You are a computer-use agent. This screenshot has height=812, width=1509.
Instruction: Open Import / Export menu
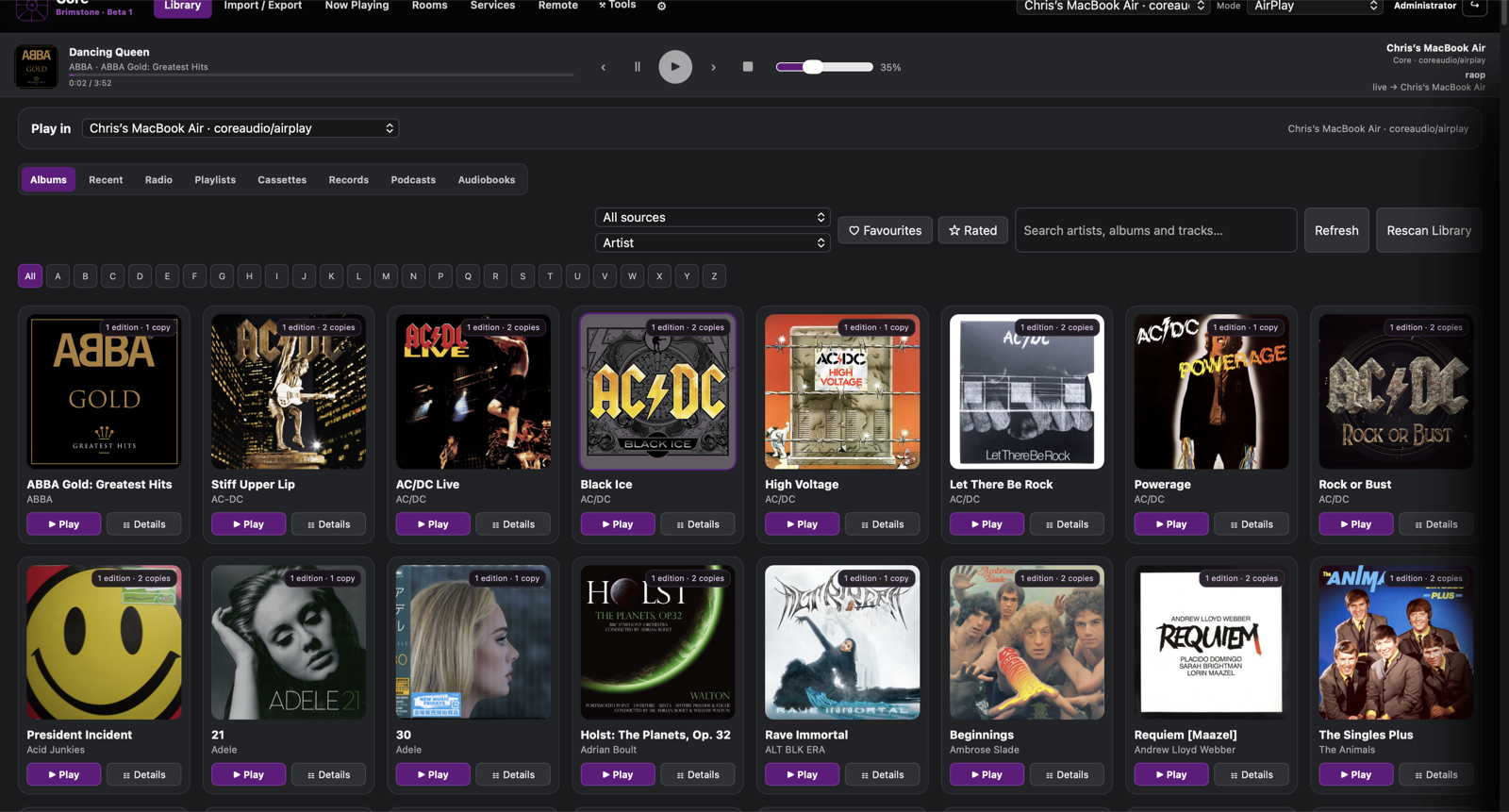263,6
